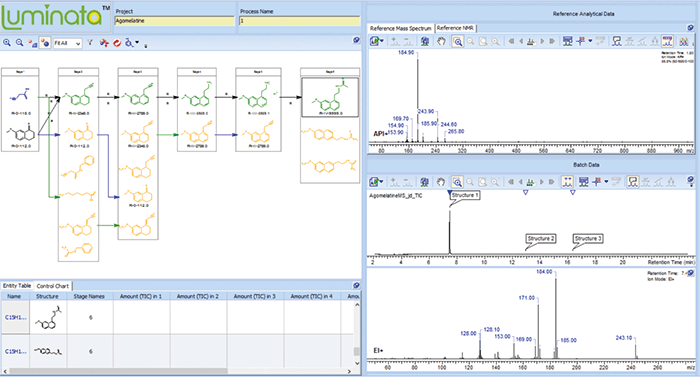This screenshot has width=700, height=377.
Task: Toggle the zoom-region tool in reference spectrum toolbar
Action: click(x=458, y=42)
